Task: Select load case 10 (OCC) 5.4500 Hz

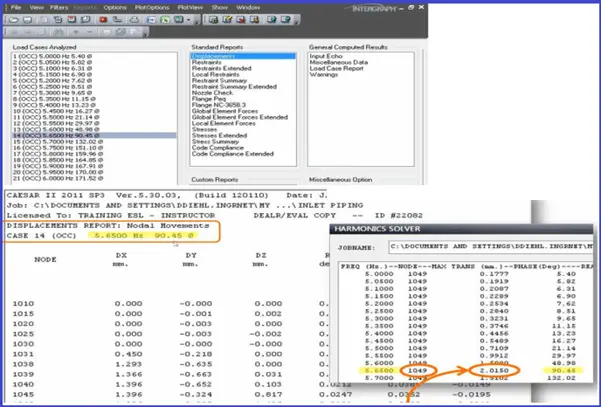Action: [x=94, y=111]
